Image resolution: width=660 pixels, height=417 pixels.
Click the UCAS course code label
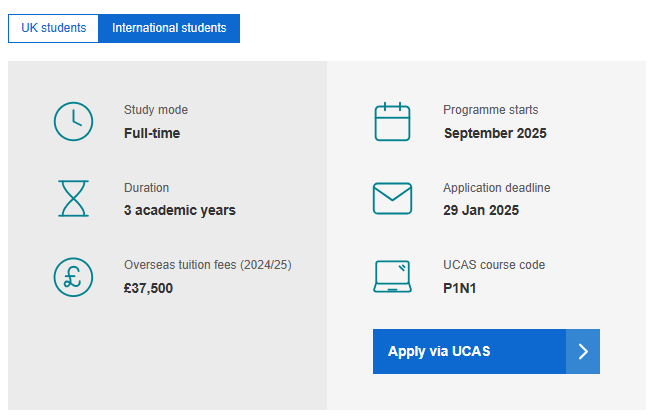494,265
